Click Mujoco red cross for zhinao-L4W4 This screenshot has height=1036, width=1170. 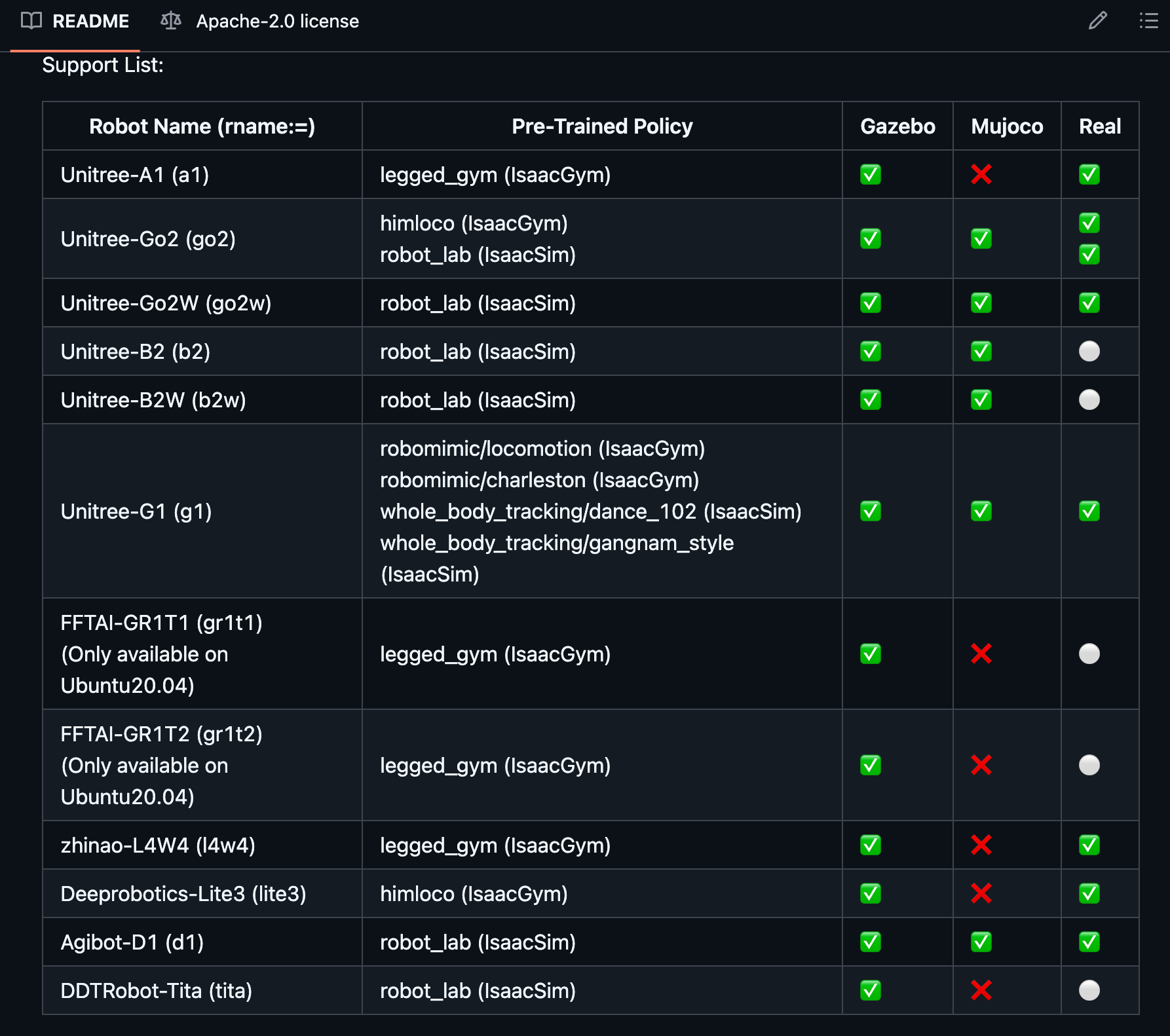click(x=981, y=845)
